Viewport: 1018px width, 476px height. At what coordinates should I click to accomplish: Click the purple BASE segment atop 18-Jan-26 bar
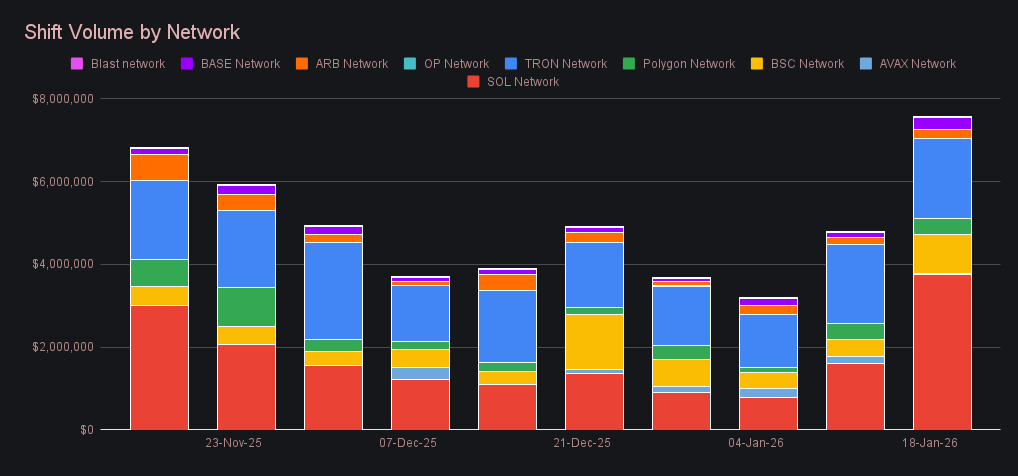[x=942, y=123]
